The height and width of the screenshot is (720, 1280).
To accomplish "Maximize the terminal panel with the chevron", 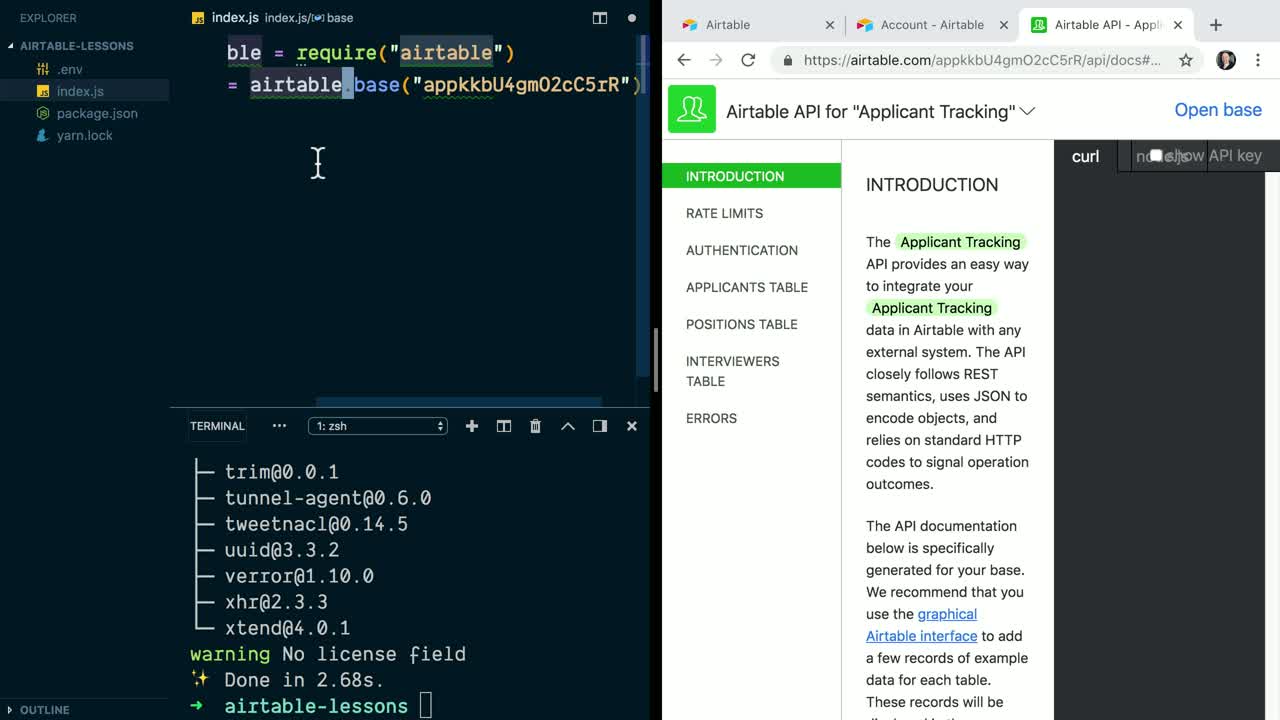I will 568,426.
